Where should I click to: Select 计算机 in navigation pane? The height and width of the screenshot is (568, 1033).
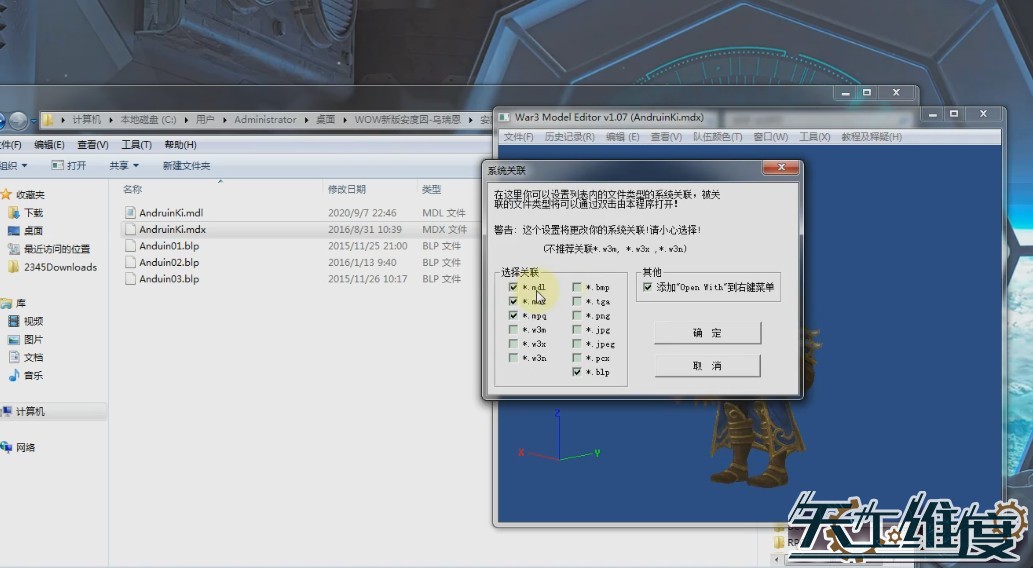[30, 411]
